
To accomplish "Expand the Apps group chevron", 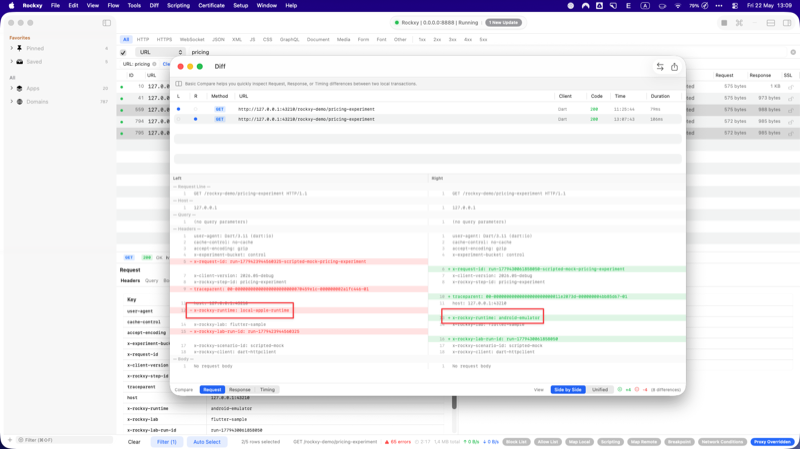I will (x=12, y=88).
